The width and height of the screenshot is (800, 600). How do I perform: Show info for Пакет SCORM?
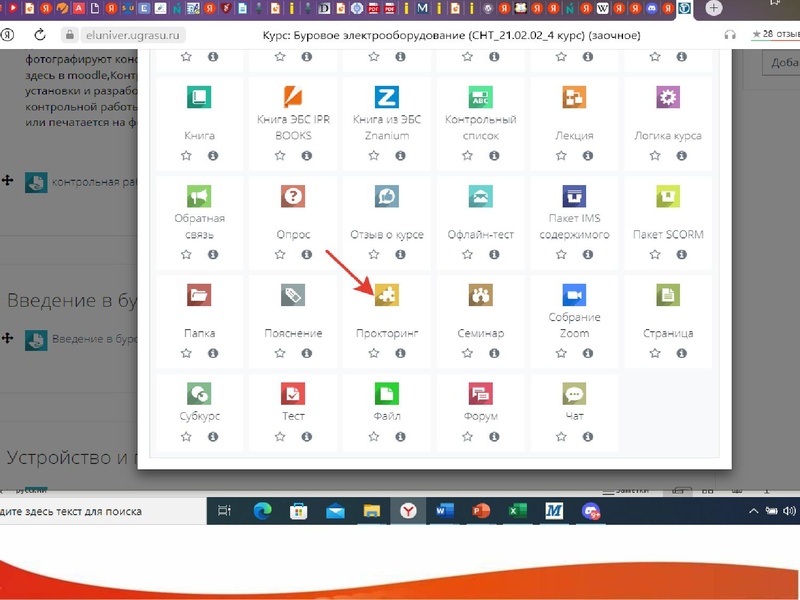681,255
